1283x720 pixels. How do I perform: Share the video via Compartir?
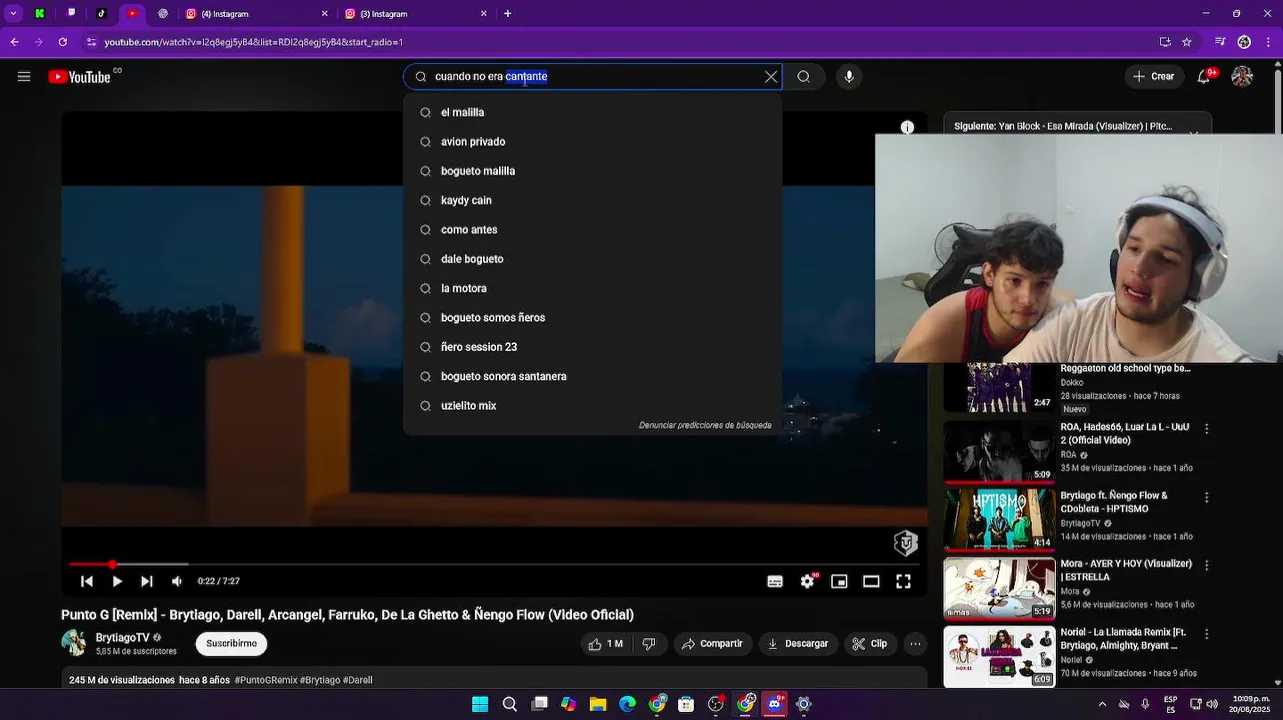point(712,644)
